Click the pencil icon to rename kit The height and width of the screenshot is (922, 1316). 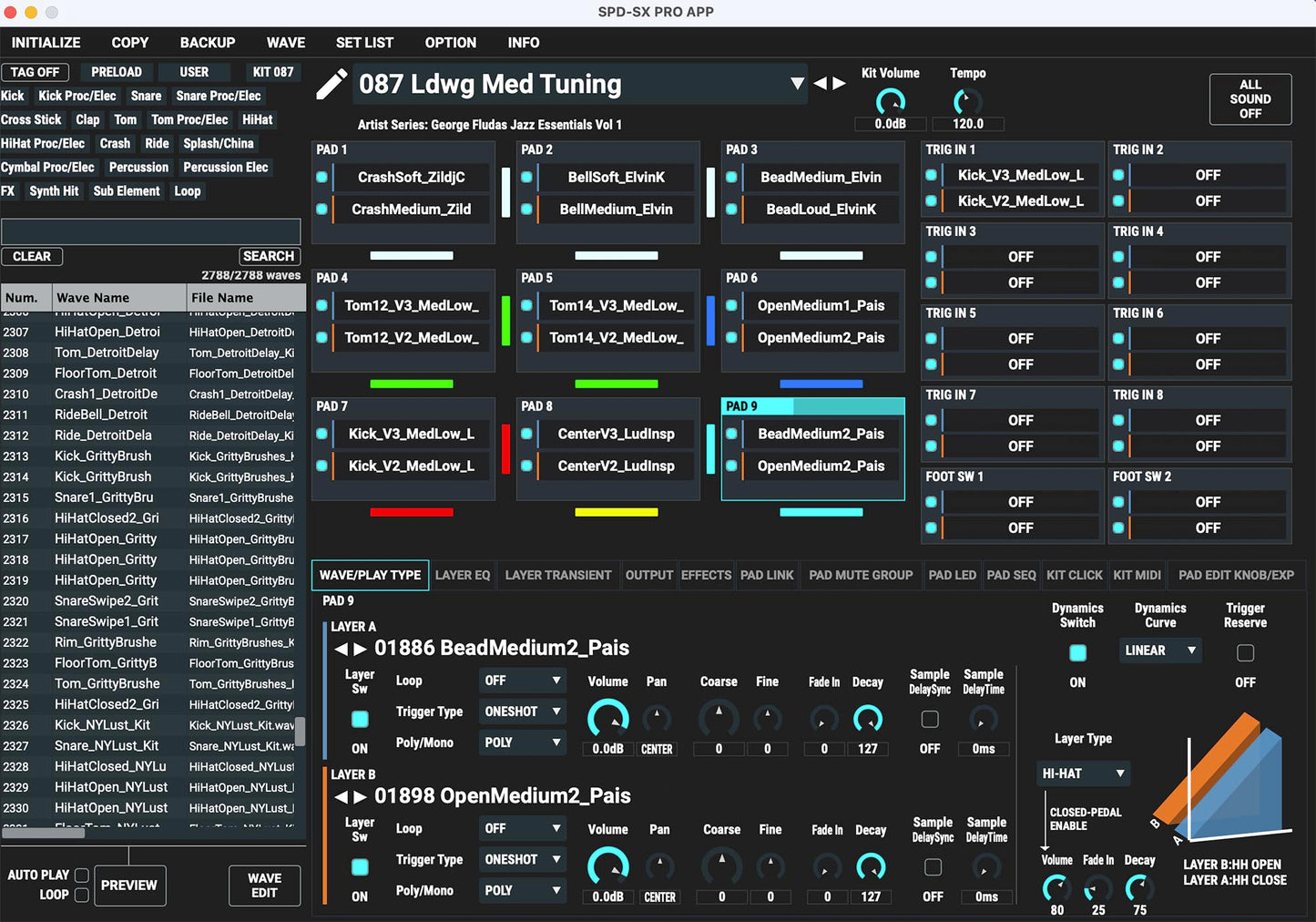pos(331,85)
